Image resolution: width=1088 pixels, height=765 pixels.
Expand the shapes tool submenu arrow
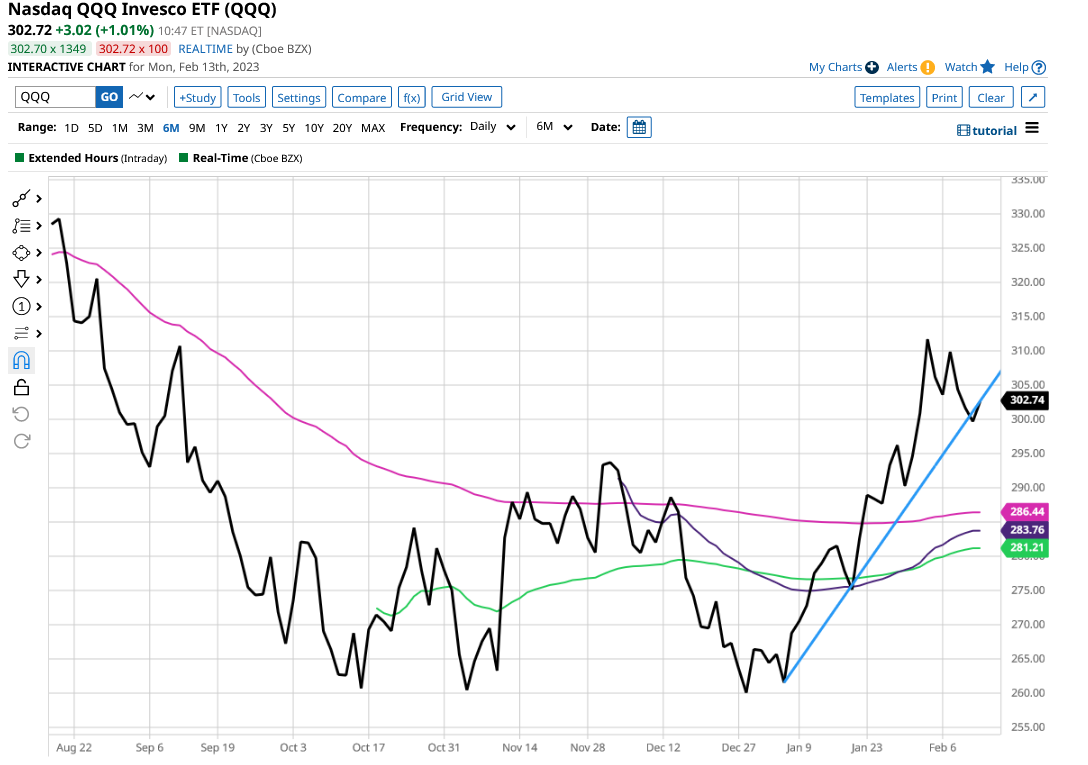39,253
